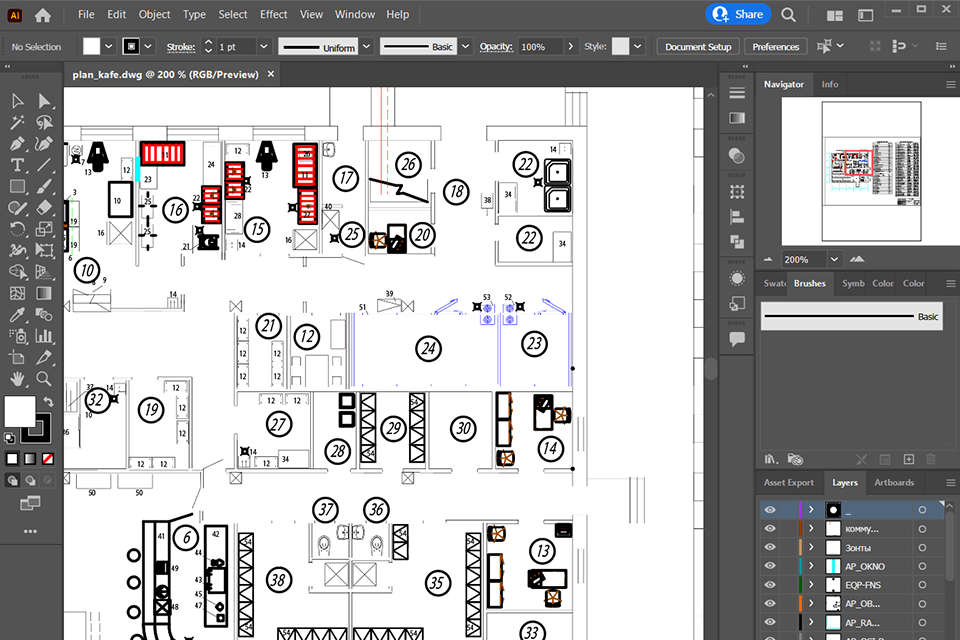Open the Pathfinder panel icon
960x640 pixels.
(x=737, y=243)
